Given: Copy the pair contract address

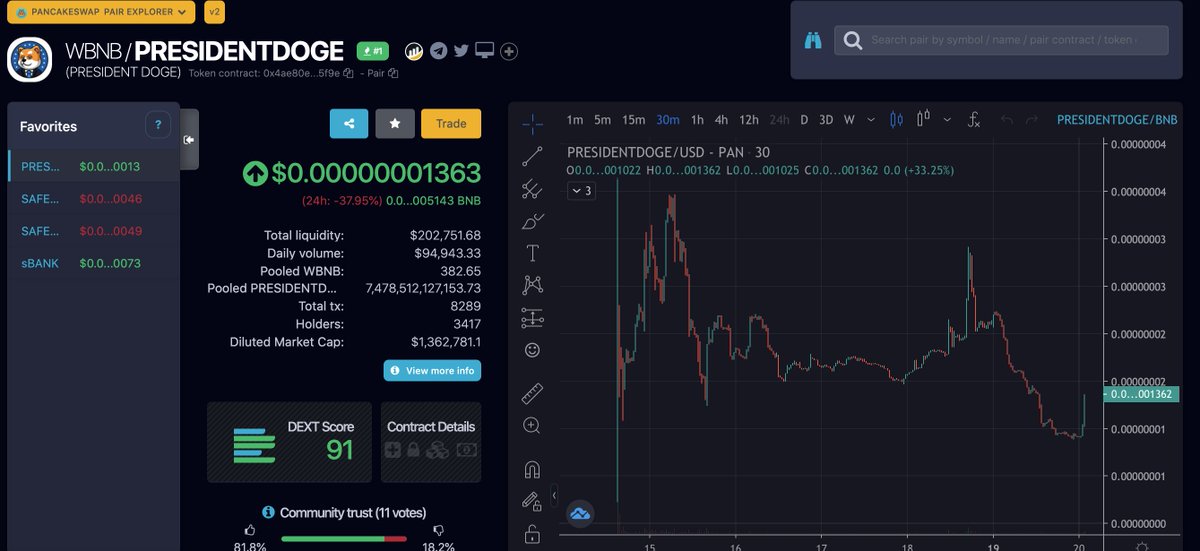Looking at the screenshot, I should 393,73.
